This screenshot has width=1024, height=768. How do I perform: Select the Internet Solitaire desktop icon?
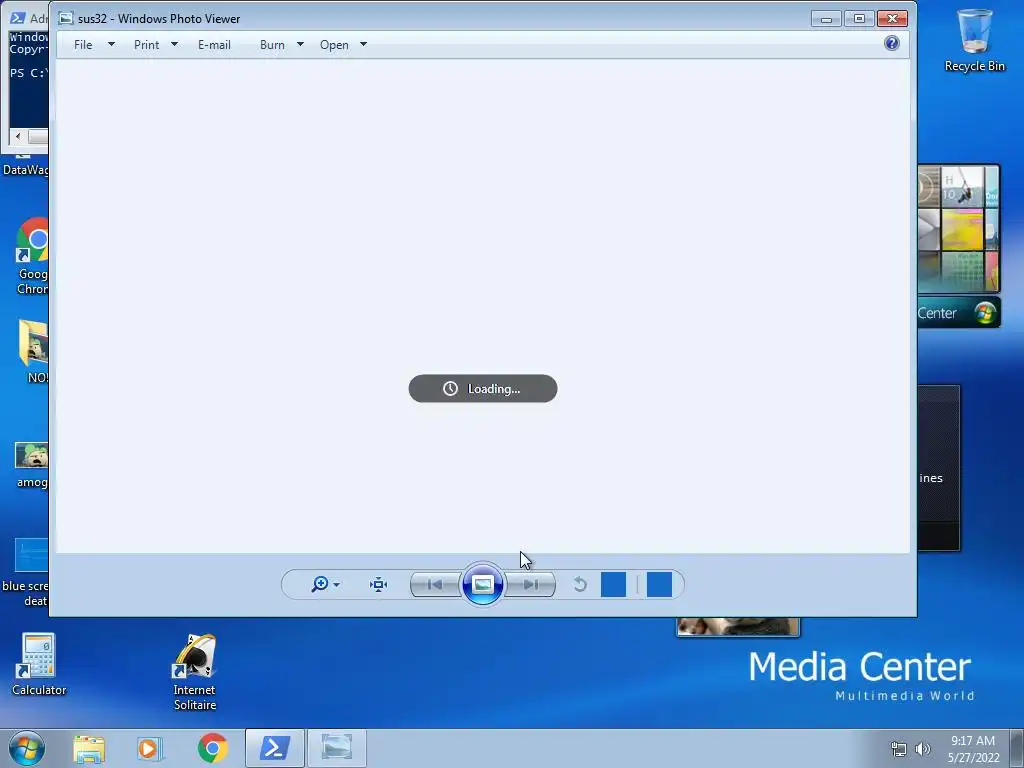coord(195,672)
